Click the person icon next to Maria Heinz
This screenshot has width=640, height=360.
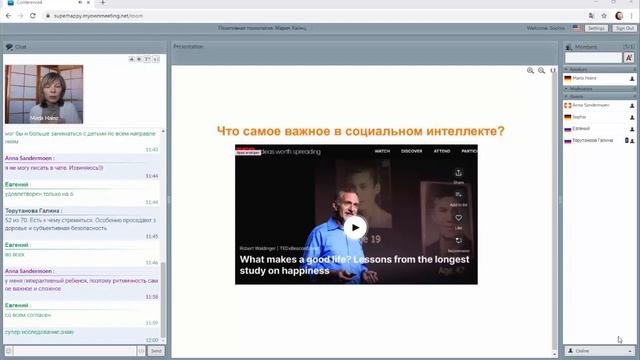point(632,78)
